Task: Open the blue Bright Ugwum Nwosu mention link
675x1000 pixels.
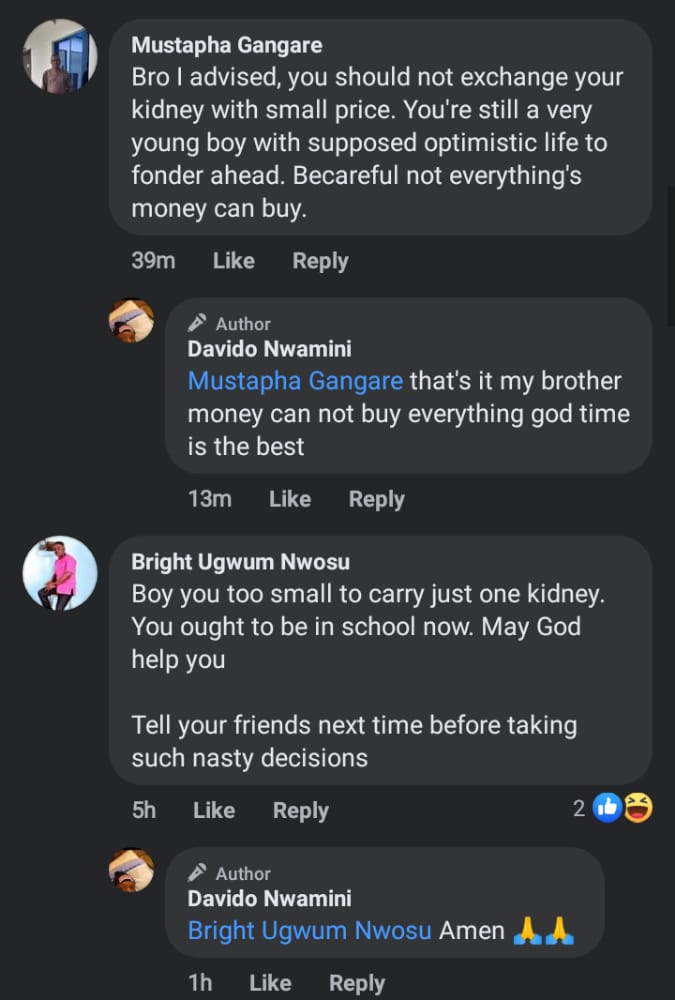Action: [x=309, y=930]
